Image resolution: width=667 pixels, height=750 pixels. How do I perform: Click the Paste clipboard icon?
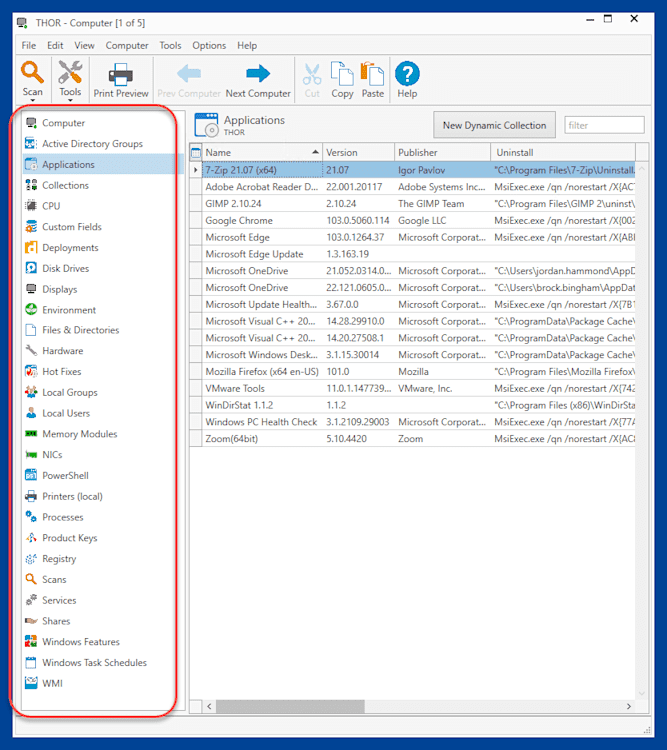[x=372, y=73]
